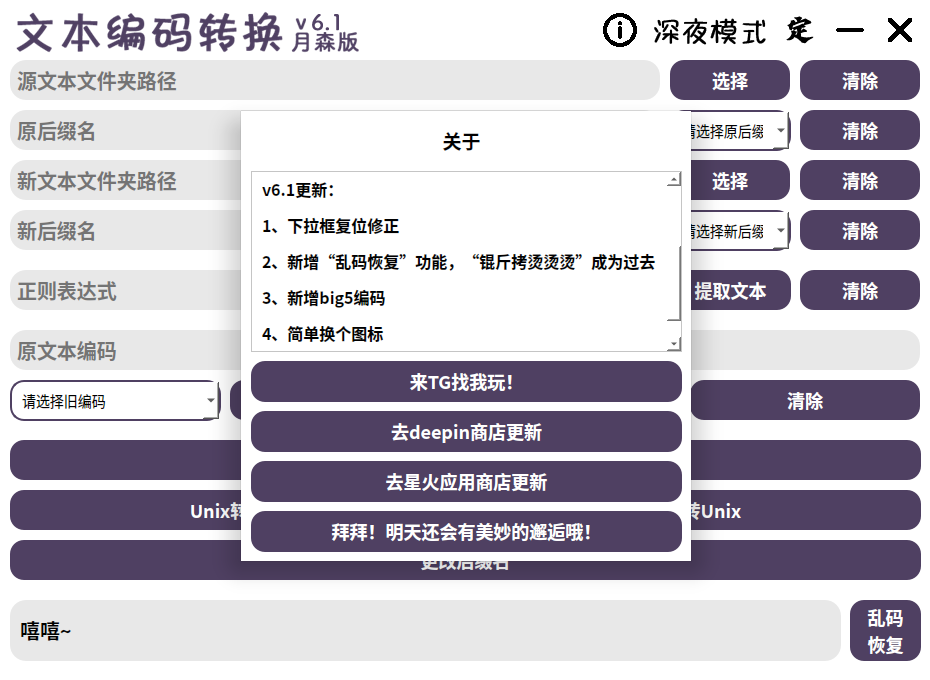The image size is (930, 680).
Task: Click scroll-up arrow in update notes
Action: (674, 179)
